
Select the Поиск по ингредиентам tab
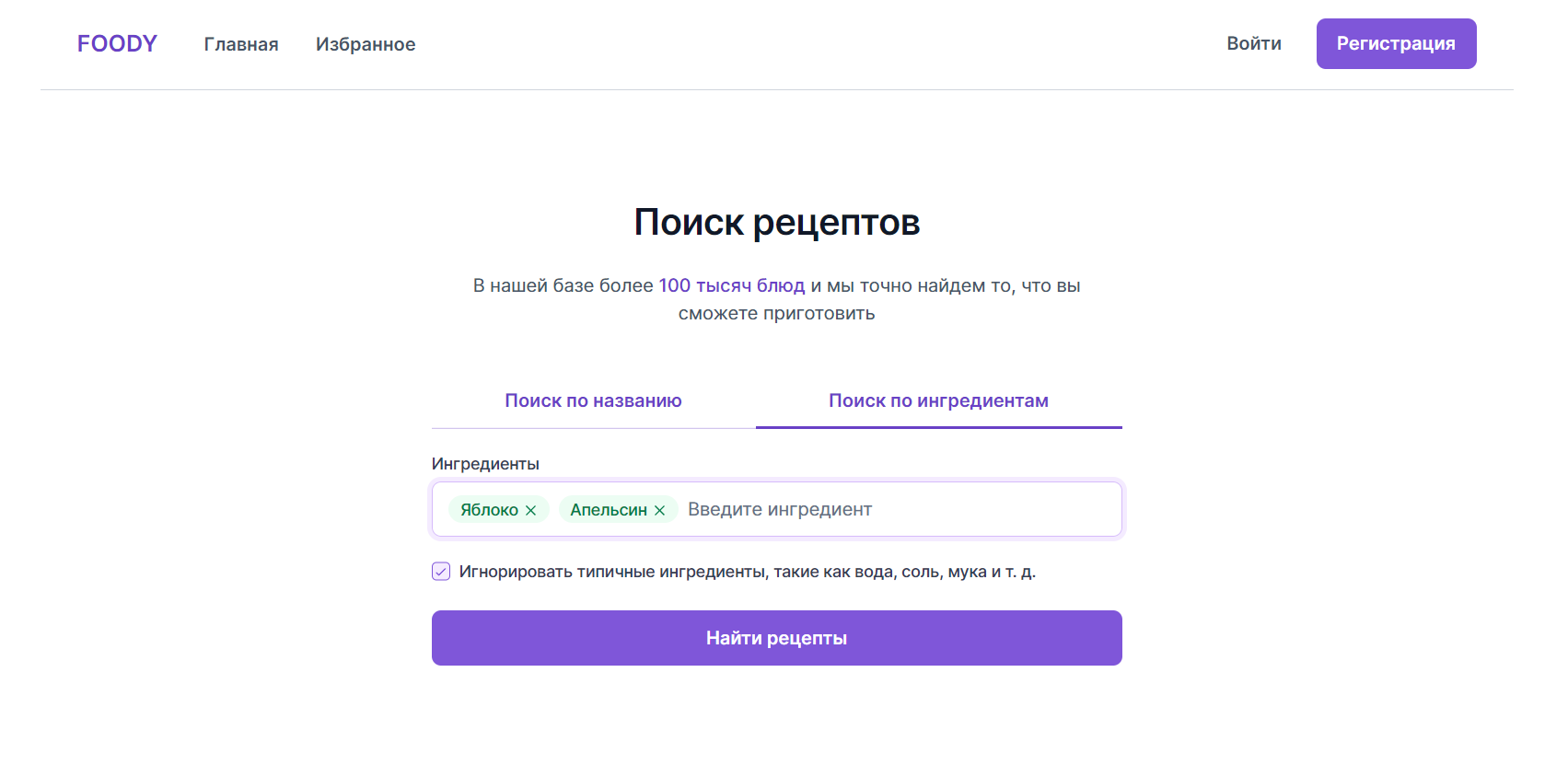click(938, 400)
